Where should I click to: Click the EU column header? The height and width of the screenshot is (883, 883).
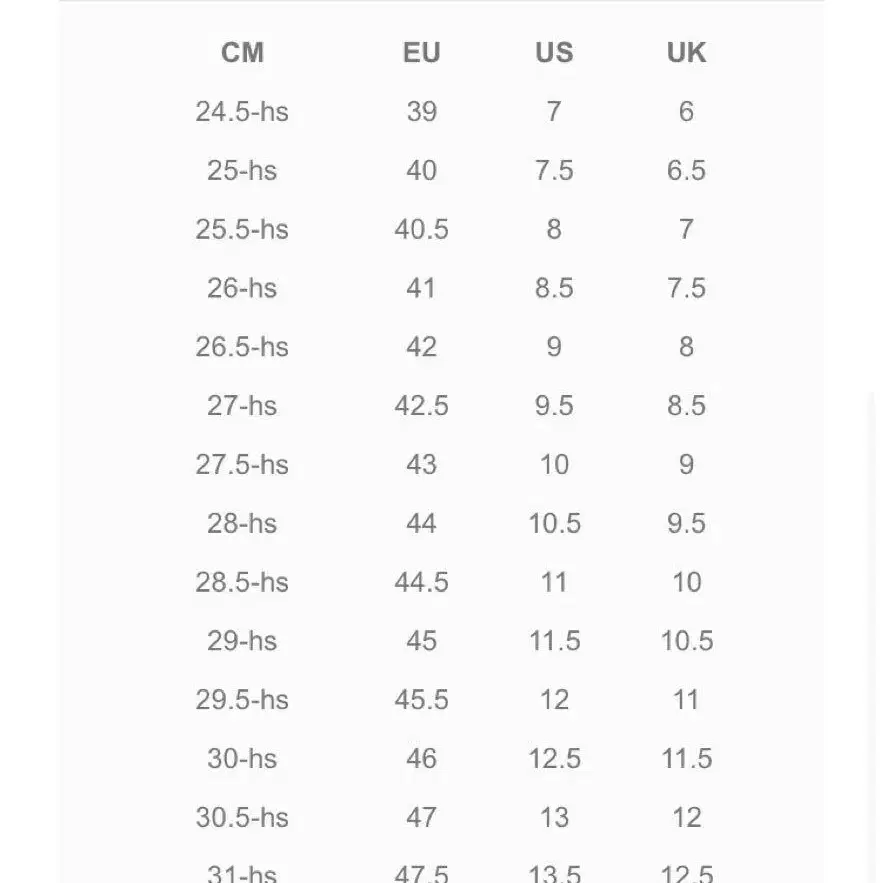pos(421,53)
